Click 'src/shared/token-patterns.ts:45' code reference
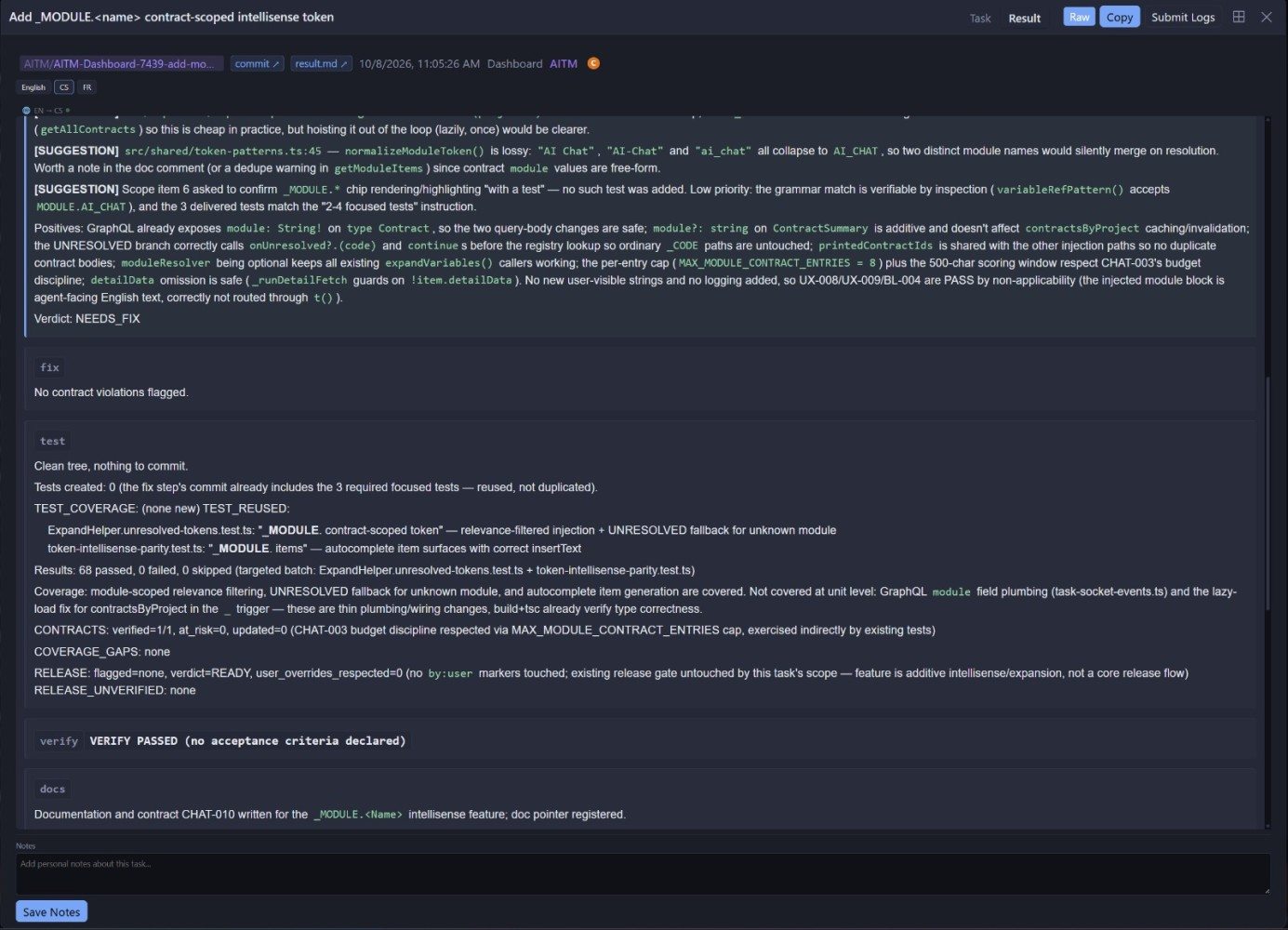 (x=223, y=151)
